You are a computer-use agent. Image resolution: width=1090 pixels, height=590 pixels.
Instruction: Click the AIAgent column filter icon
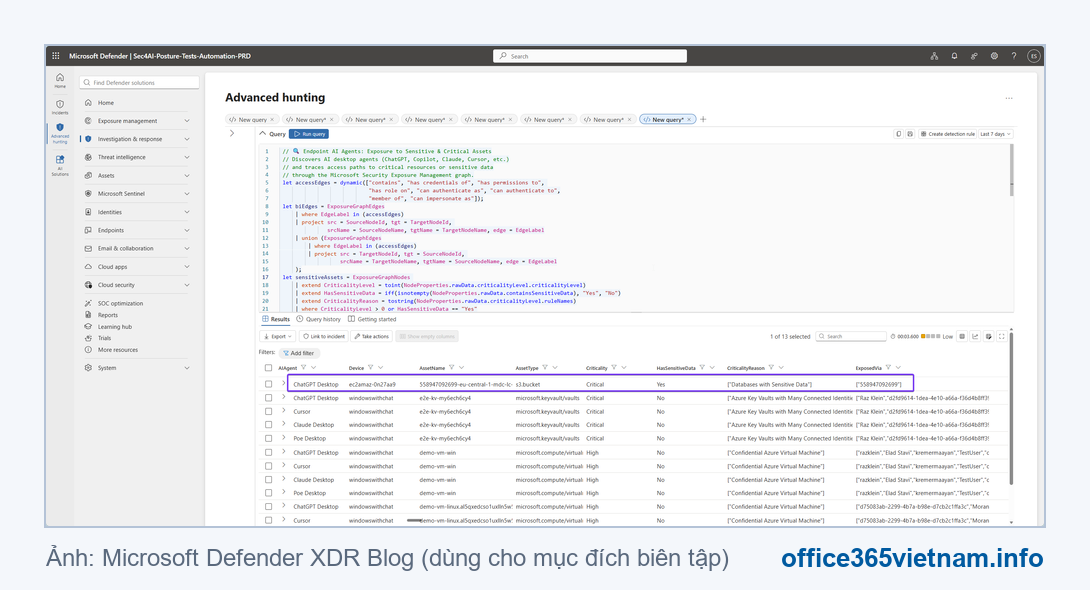point(304,368)
